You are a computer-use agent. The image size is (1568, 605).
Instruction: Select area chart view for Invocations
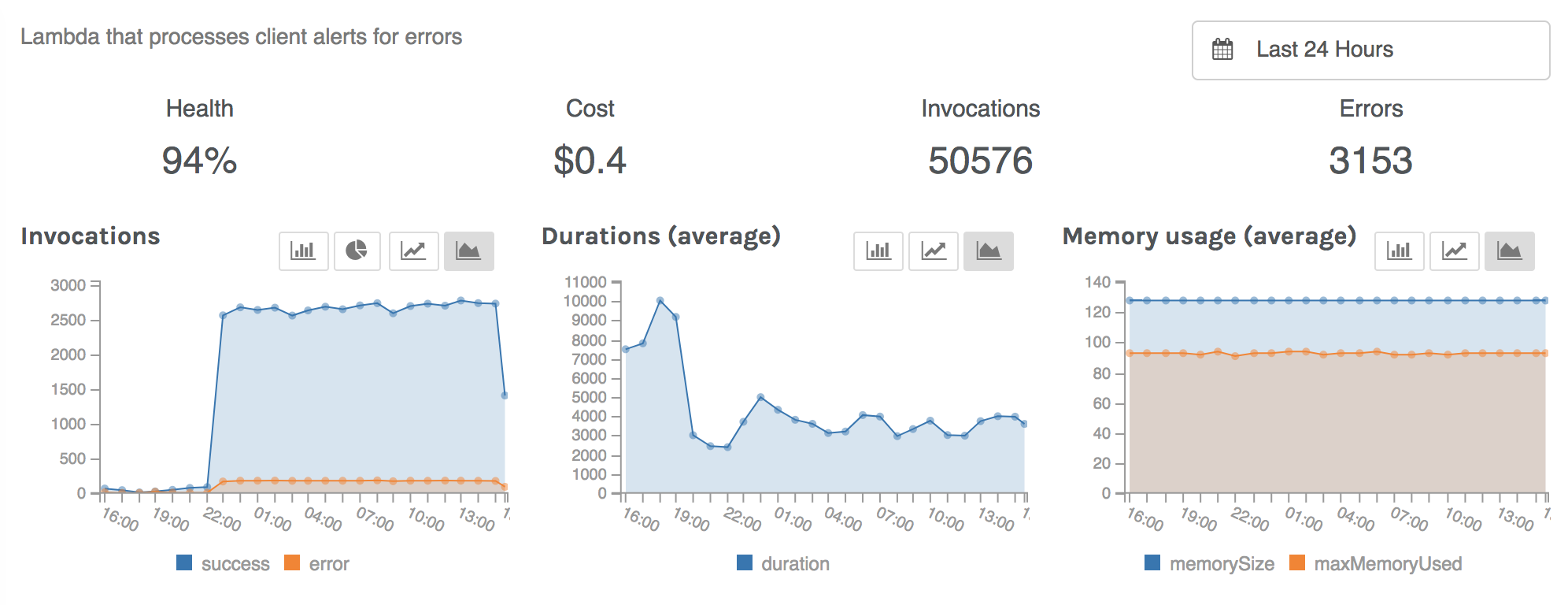[468, 251]
